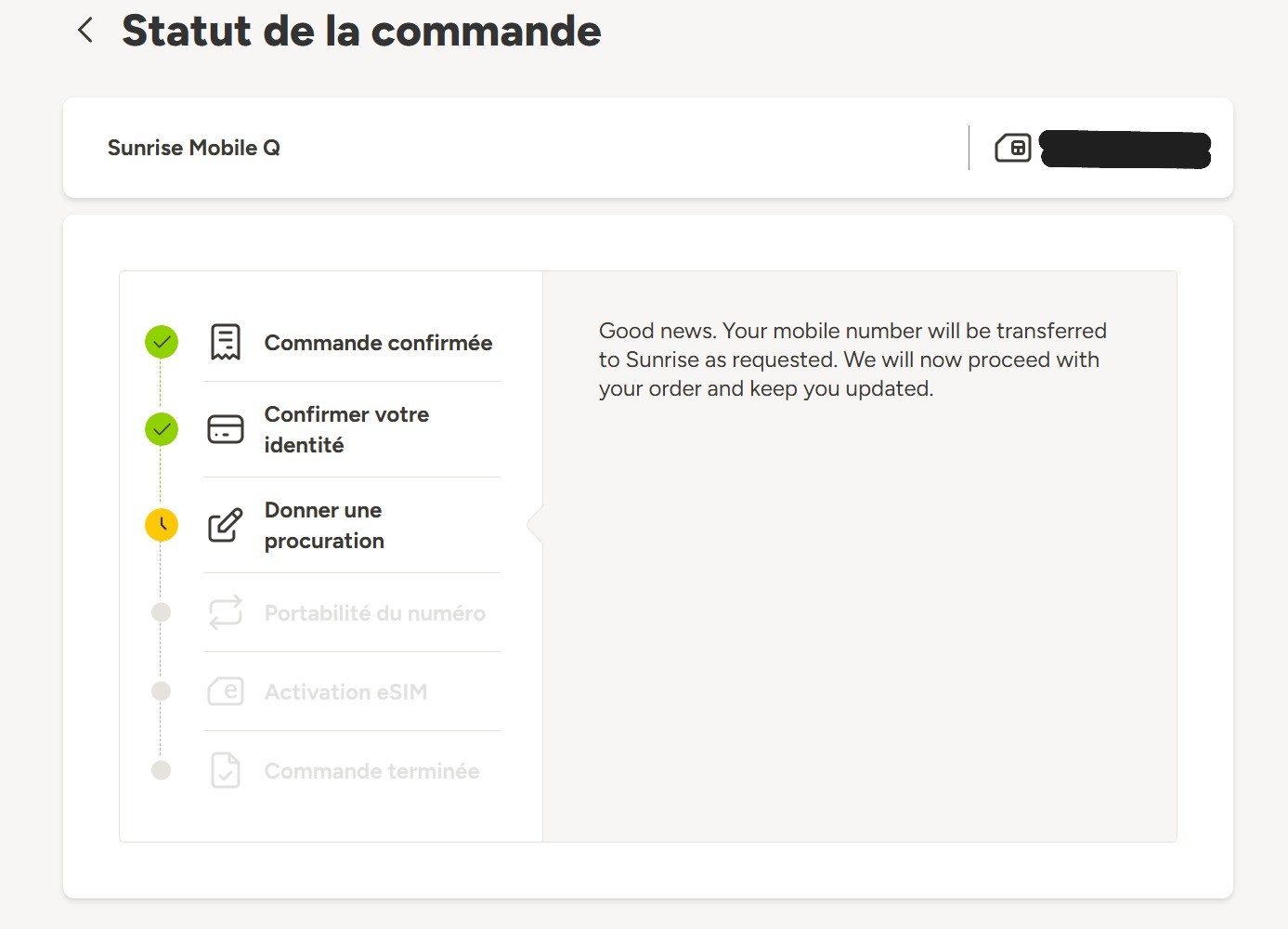This screenshot has height=929, width=1288.
Task: Click the receipt icon for Commande confirmée
Action: pyautogui.click(x=226, y=342)
